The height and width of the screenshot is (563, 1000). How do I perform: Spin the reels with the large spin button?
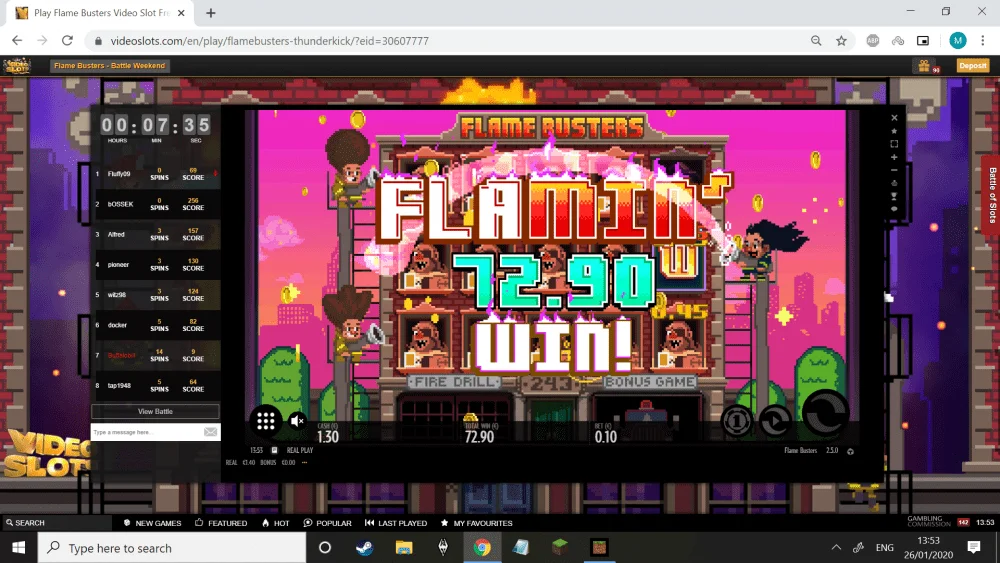(x=825, y=413)
